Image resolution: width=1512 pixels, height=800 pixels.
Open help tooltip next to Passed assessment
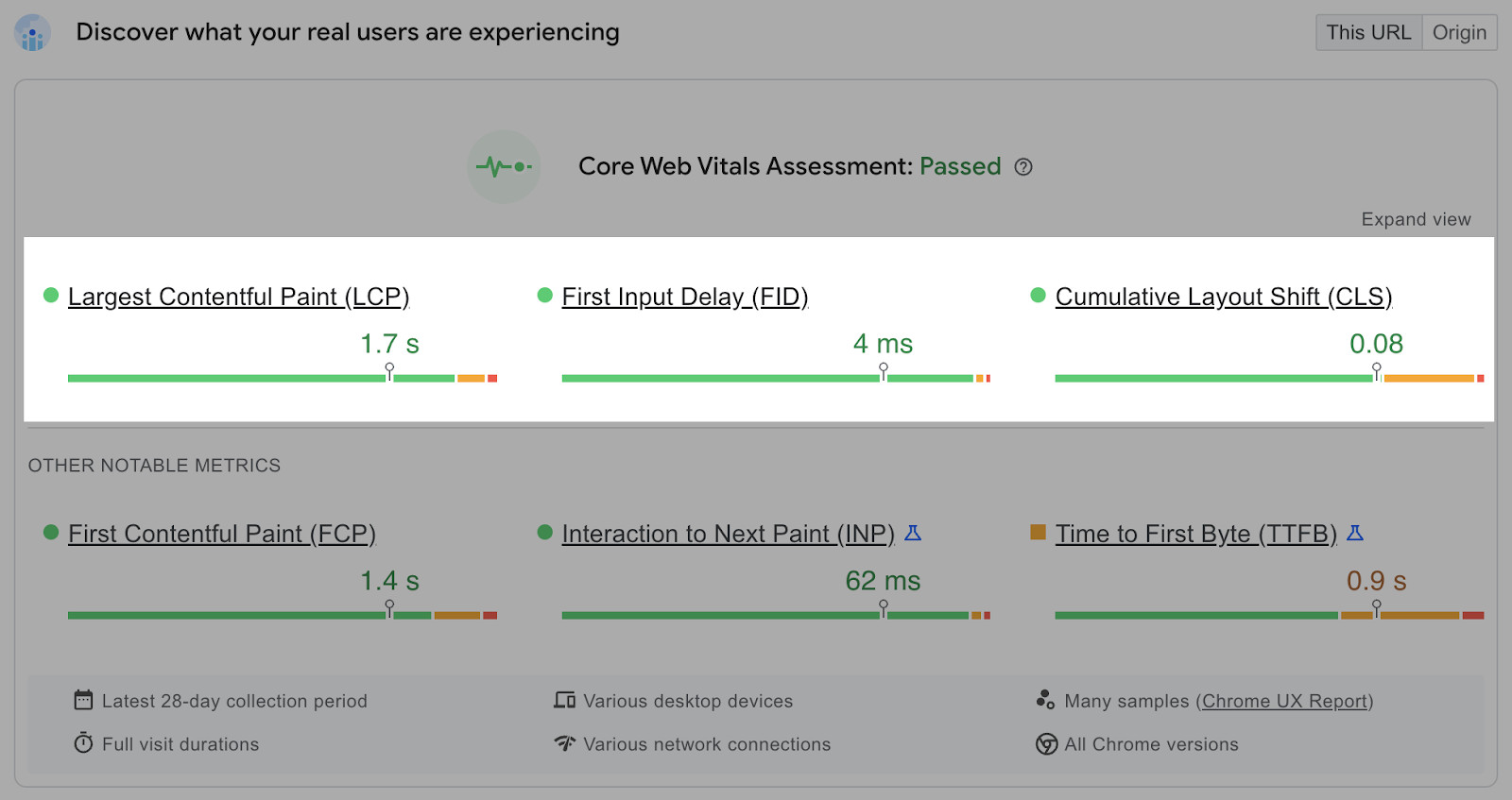click(1023, 166)
